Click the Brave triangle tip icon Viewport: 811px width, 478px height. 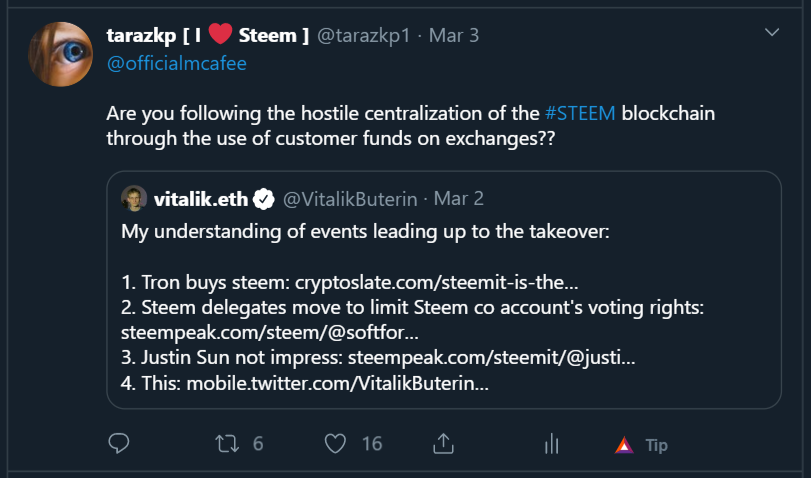coord(625,445)
